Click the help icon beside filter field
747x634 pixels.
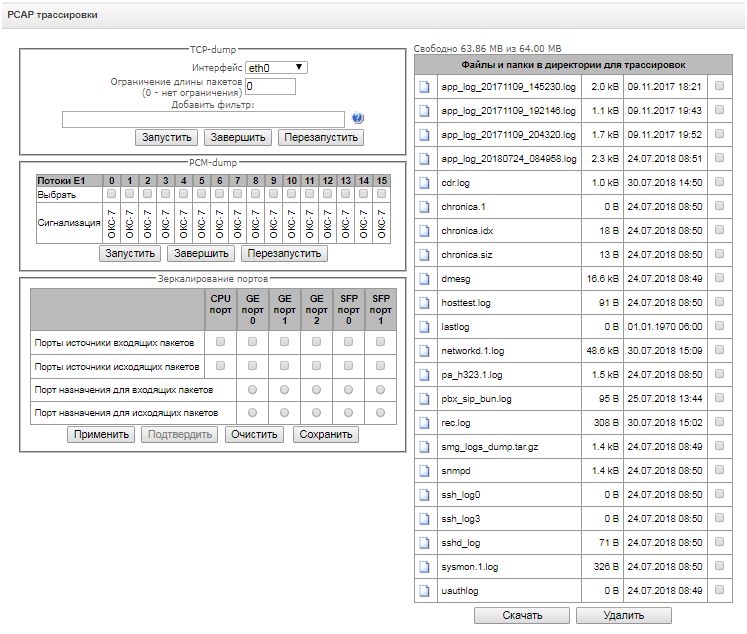pyautogui.click(x=358, y=119)
